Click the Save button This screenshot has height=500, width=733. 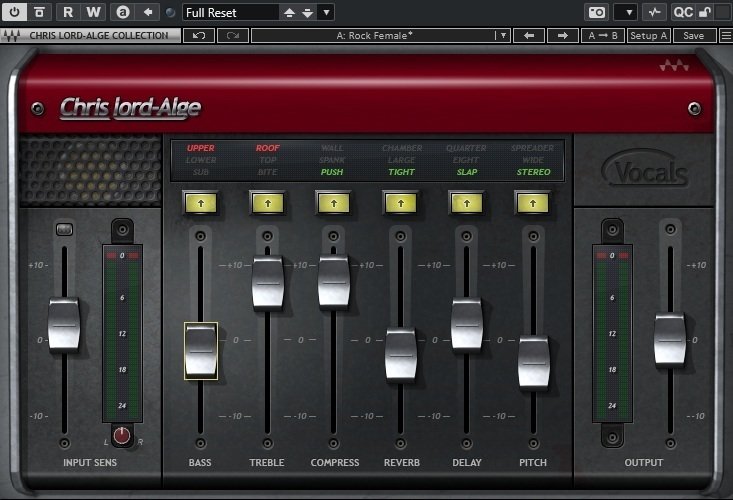[x=694, y=36]
